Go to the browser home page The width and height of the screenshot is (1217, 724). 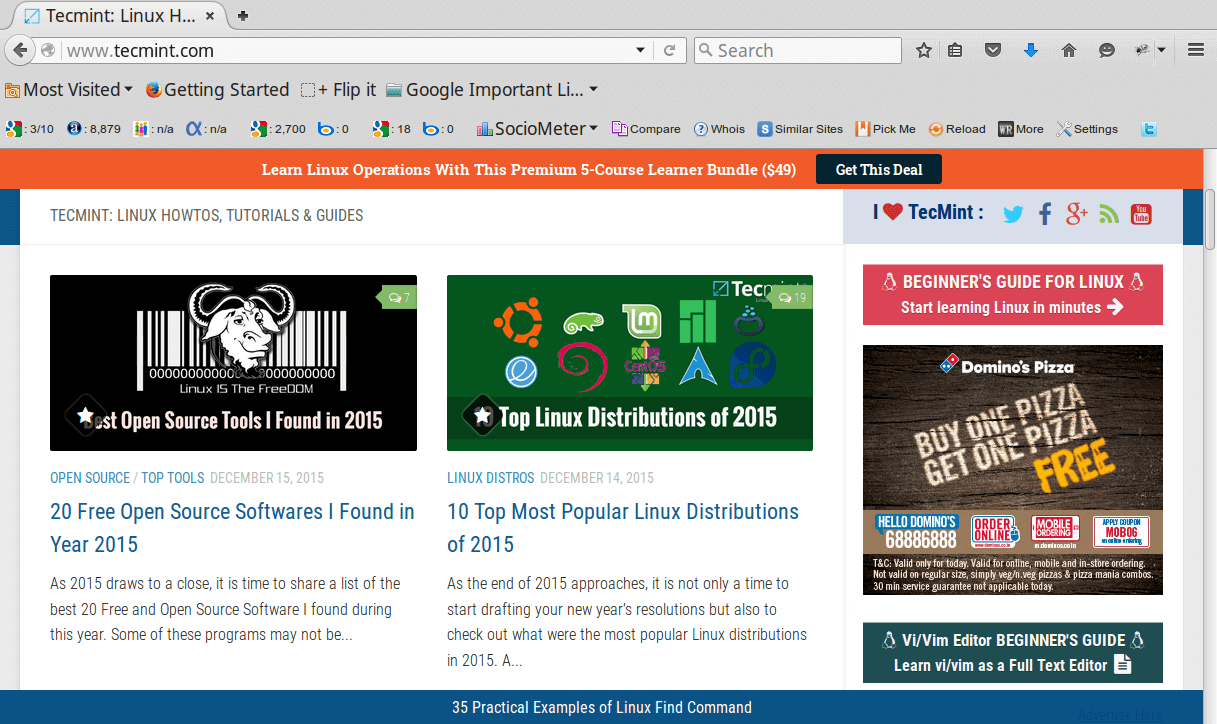1069,50
